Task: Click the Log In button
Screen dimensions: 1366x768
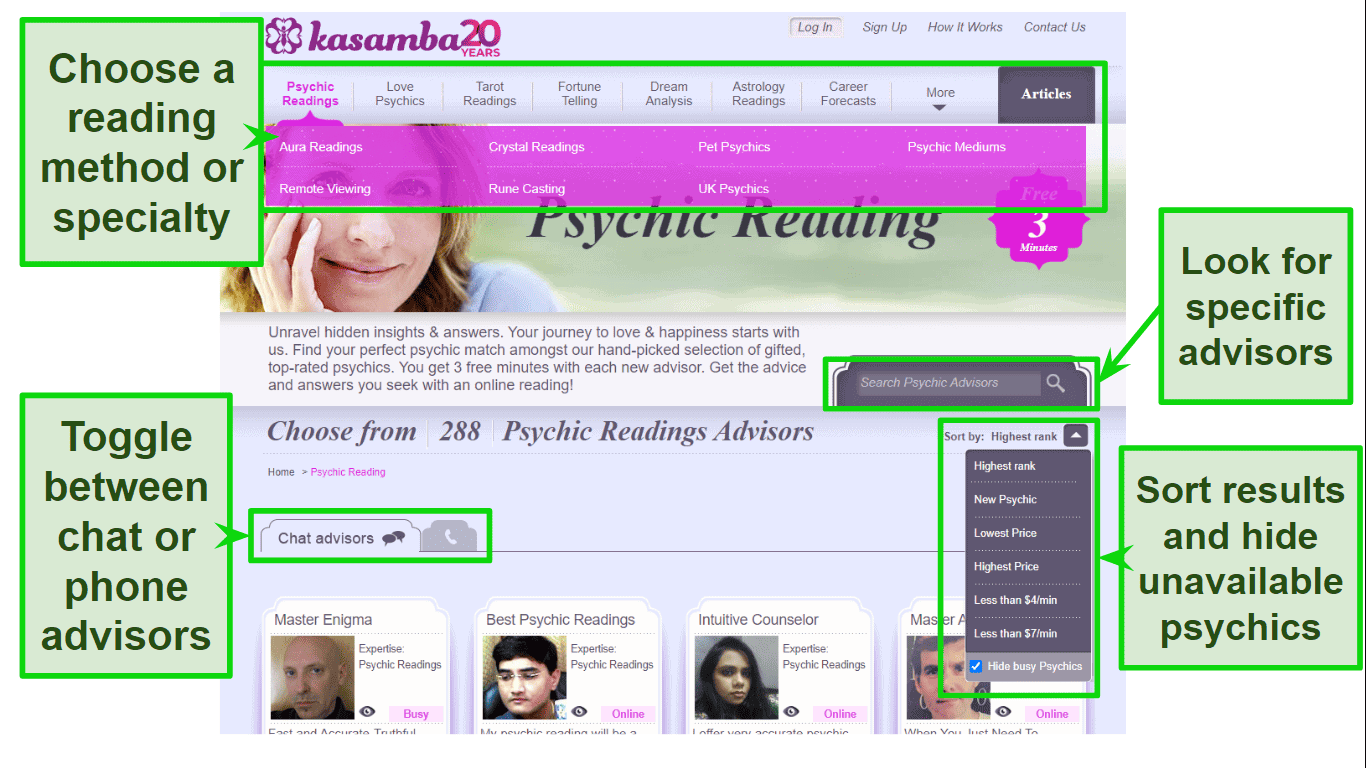Action: [815, 27]
